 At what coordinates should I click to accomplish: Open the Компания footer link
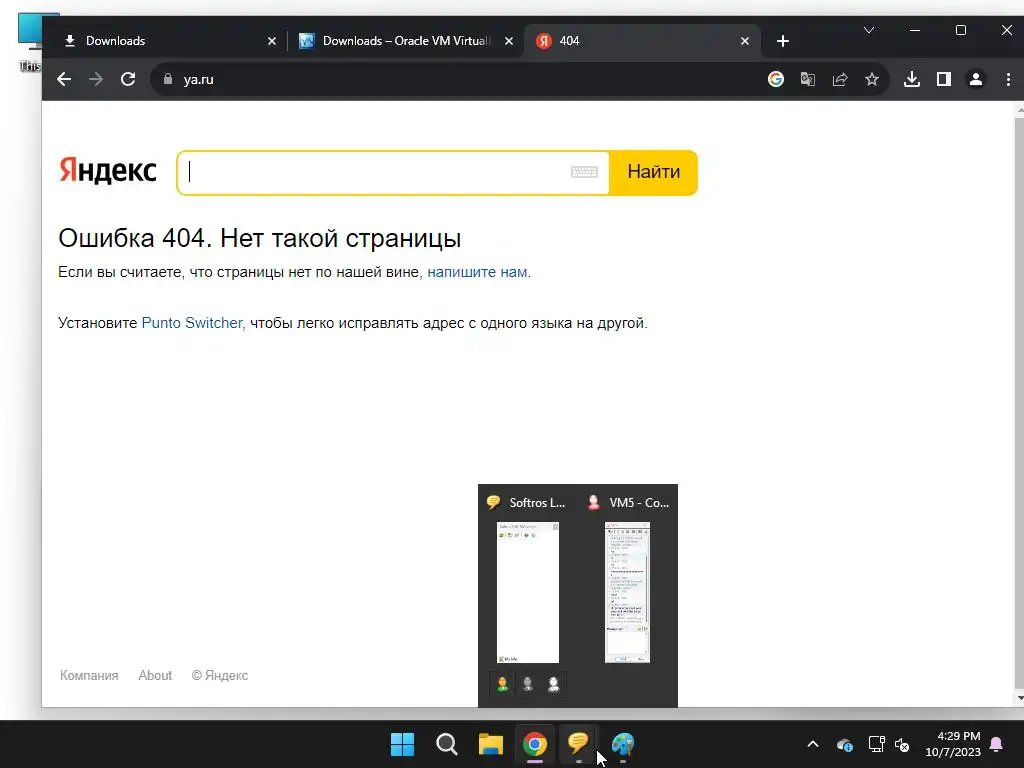(89, 675)
